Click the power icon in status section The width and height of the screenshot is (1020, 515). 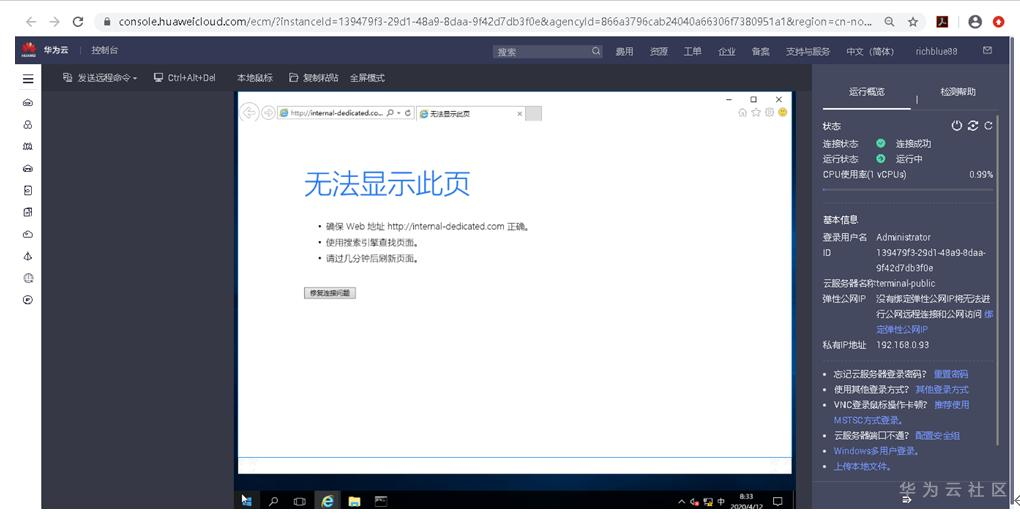point(956,126)
